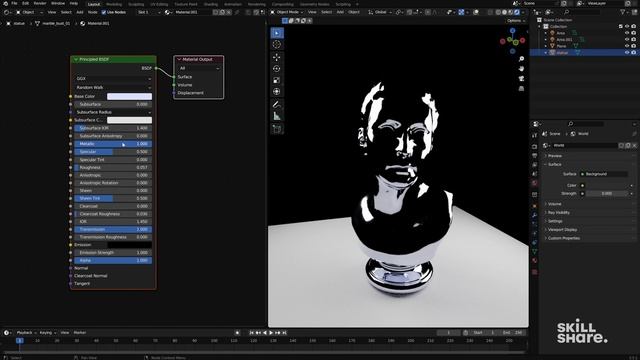Click the viewport zoom magnifier icon
640x360 pixels.
point(521,59)
